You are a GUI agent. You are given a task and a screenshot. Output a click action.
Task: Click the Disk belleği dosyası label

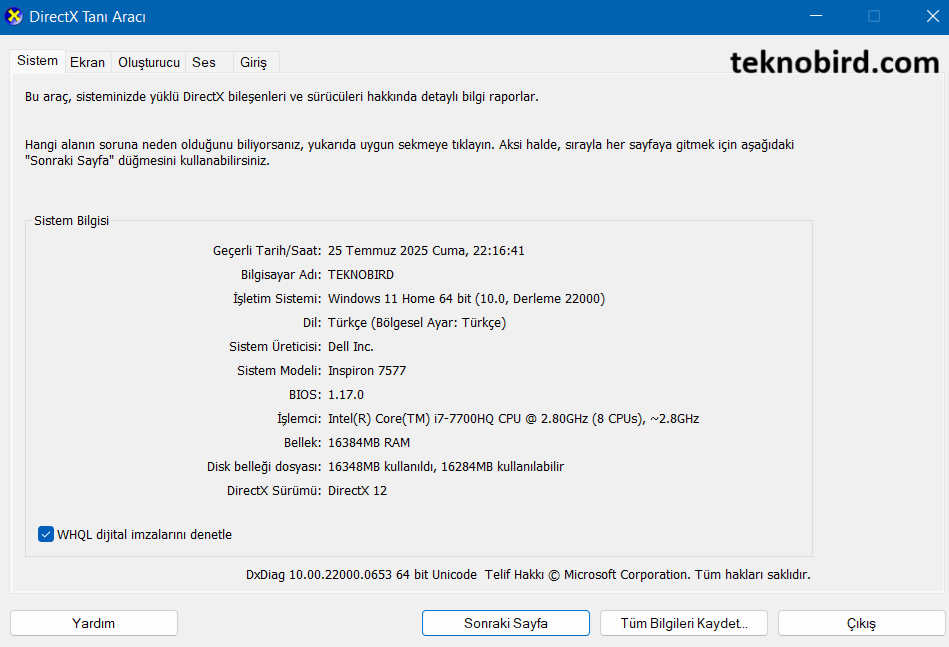pyautogui.click(x=264, y=467)
